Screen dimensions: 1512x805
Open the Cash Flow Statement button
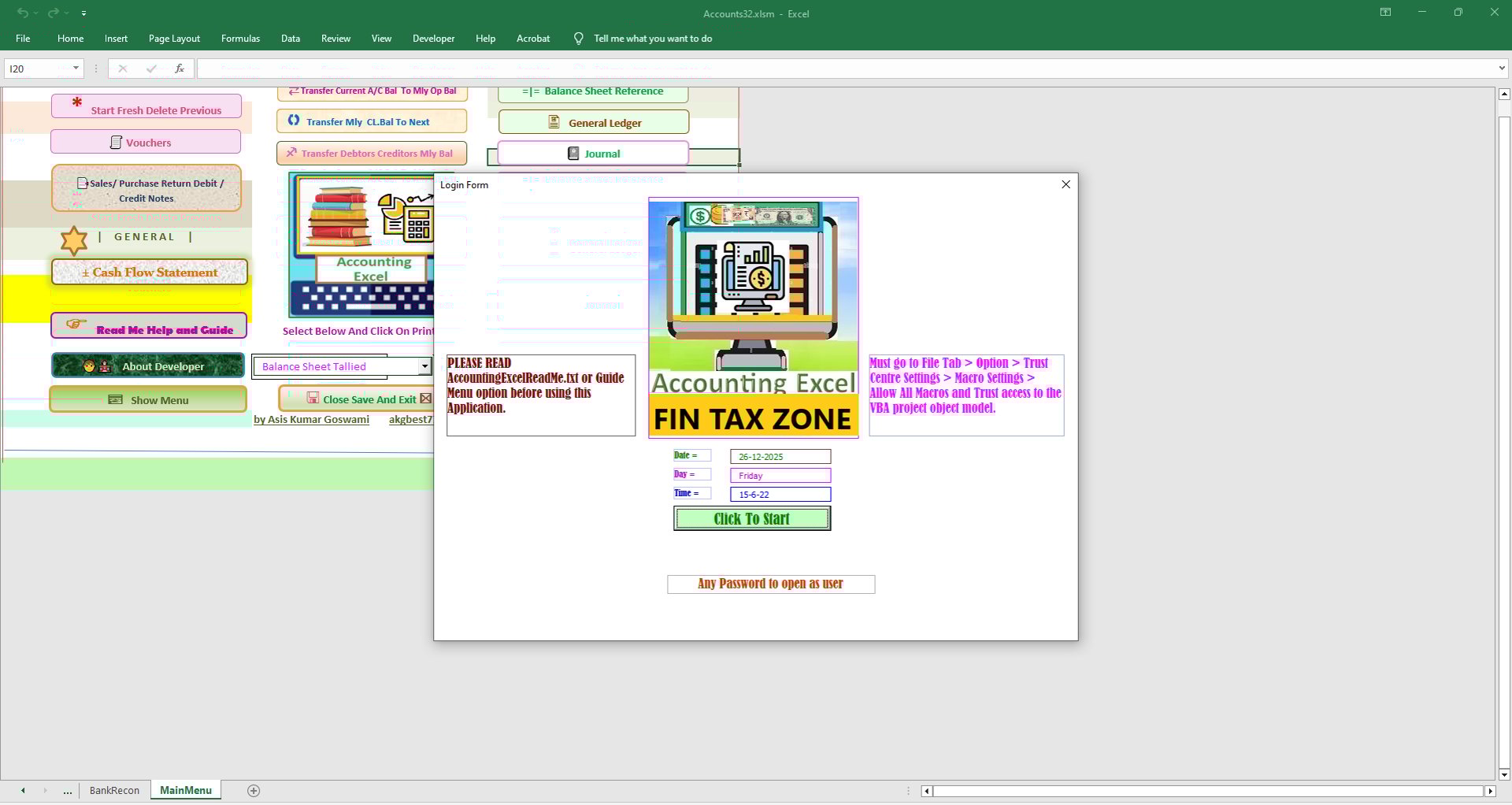click(x=150, y=272)
